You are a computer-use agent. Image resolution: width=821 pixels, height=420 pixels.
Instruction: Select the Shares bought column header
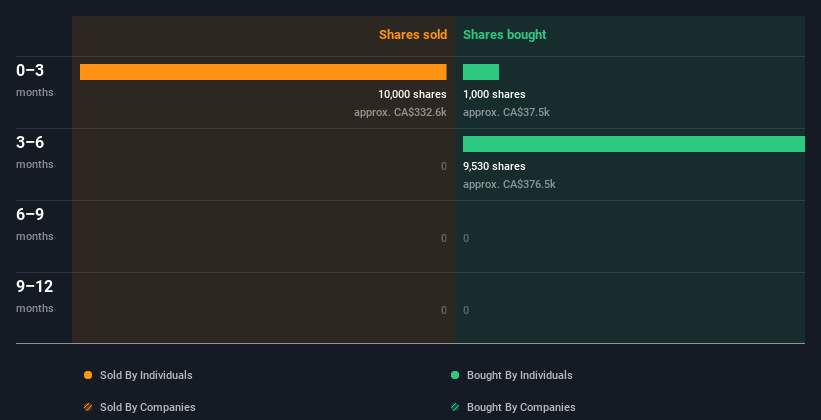(505, 35)
